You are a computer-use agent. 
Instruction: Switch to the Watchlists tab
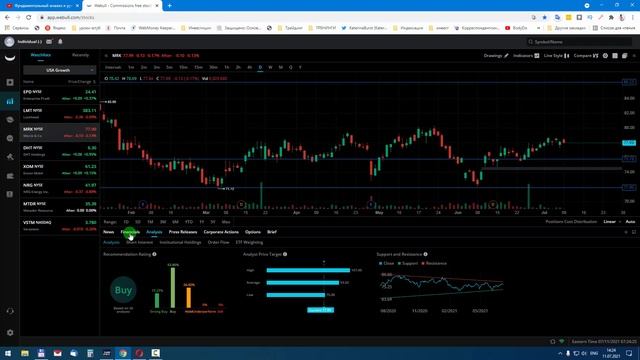41,55
